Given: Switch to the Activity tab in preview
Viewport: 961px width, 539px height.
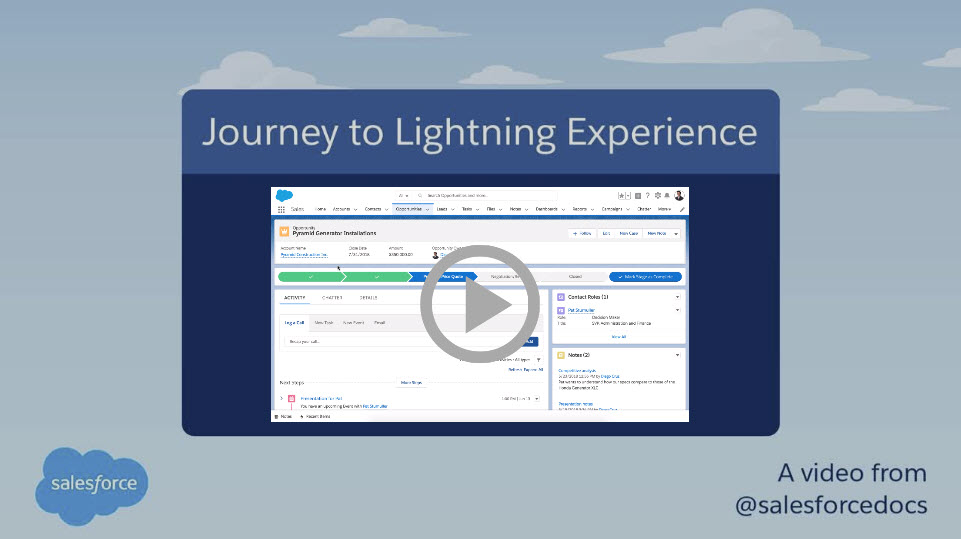Looking at the screenshot, I should (x=294, y=298).
